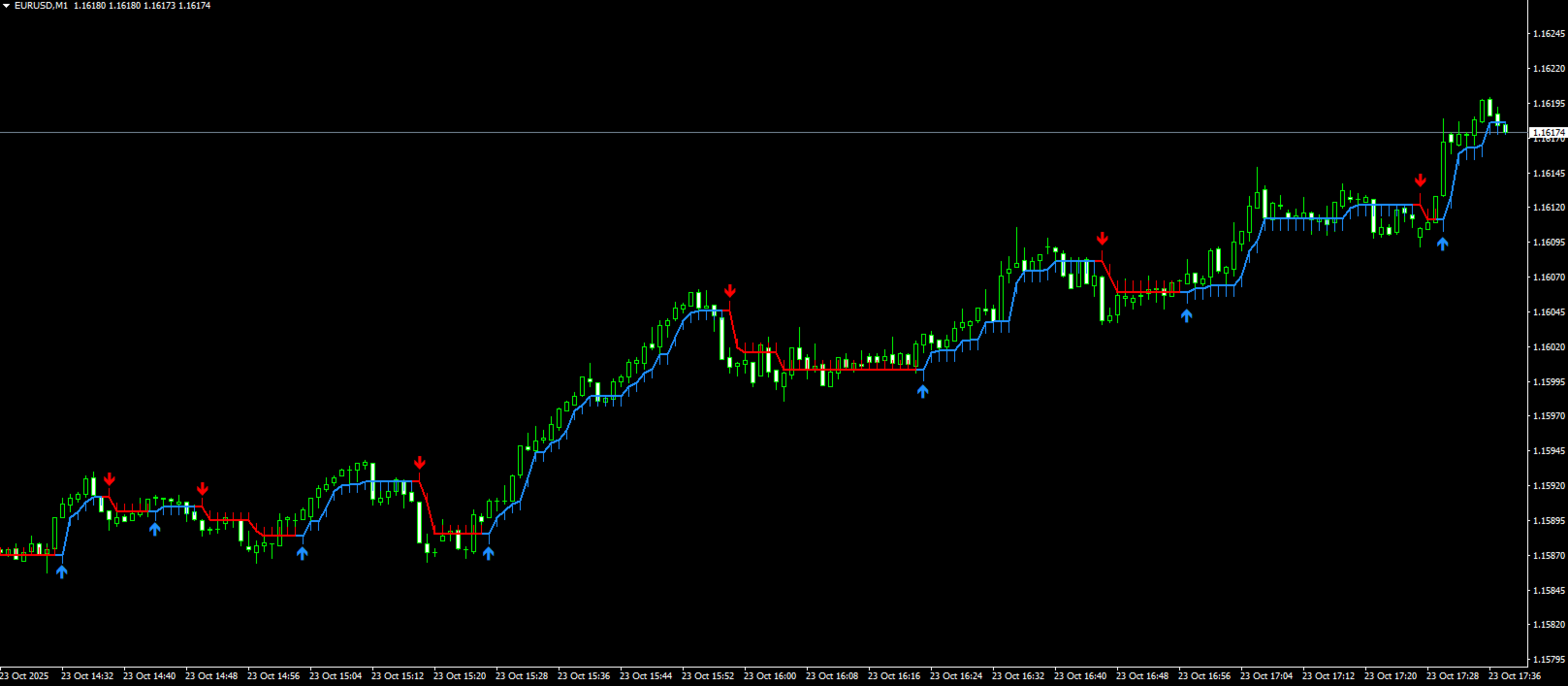The width and height of the screenshot is (1568, 686).
Task: Click the 23 Oct 16:32 time label
Action: [x=1018, y=676]
